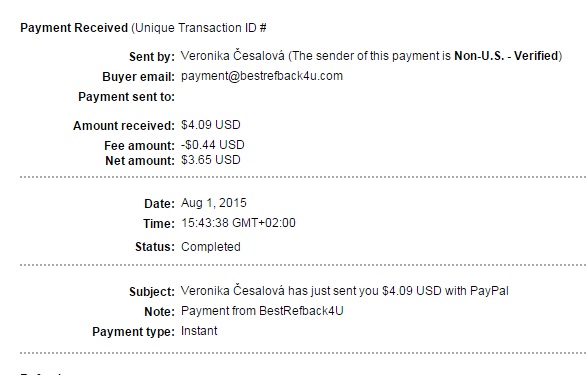Click the date Aug 1, 2015
Image resolution: width=587 pixels, height=375 pixels.
coord(214,203)
